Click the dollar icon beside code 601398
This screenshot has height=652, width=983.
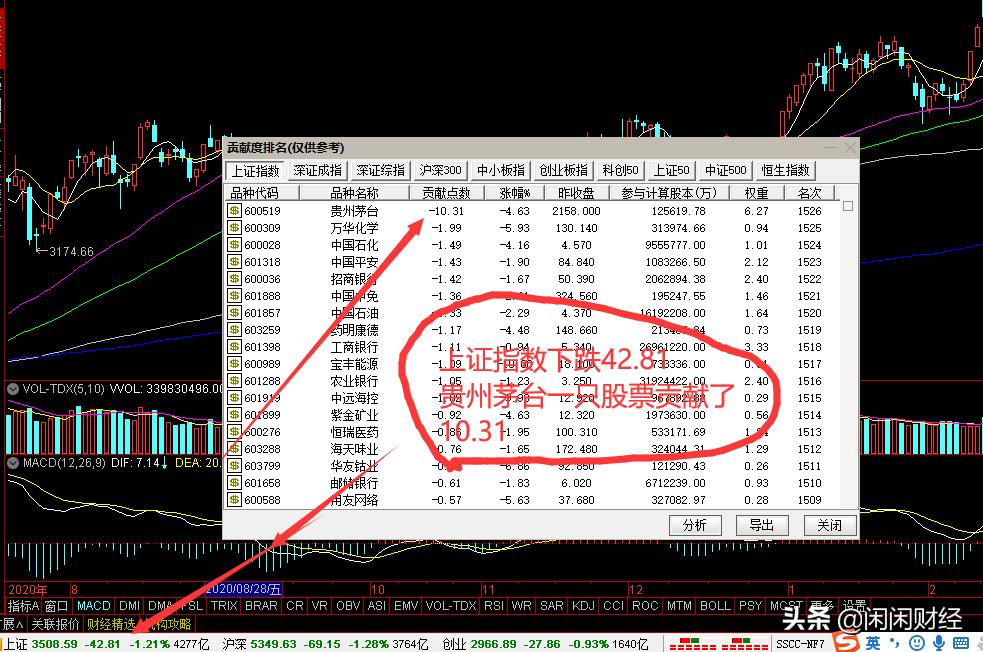(x=234, y=346)
